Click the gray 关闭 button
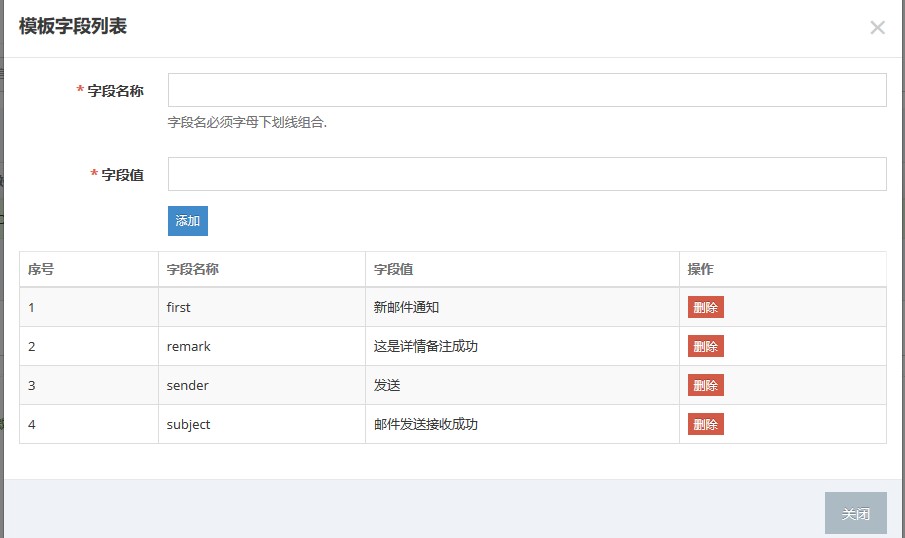Image resolution: width=905 pixels, height=538 pixels. pyautogui.click(x=855, y=513)
